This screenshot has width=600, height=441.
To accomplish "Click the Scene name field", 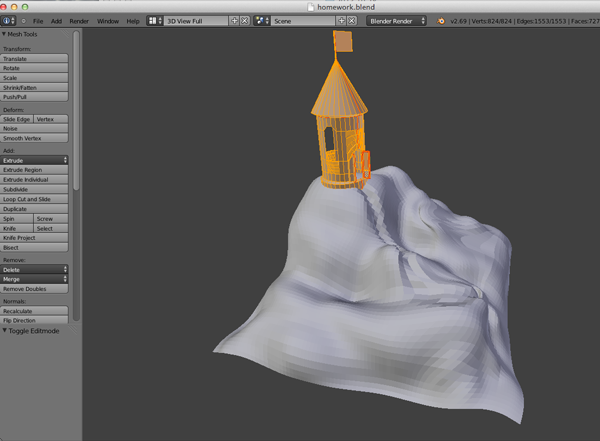I will (300, 20).
